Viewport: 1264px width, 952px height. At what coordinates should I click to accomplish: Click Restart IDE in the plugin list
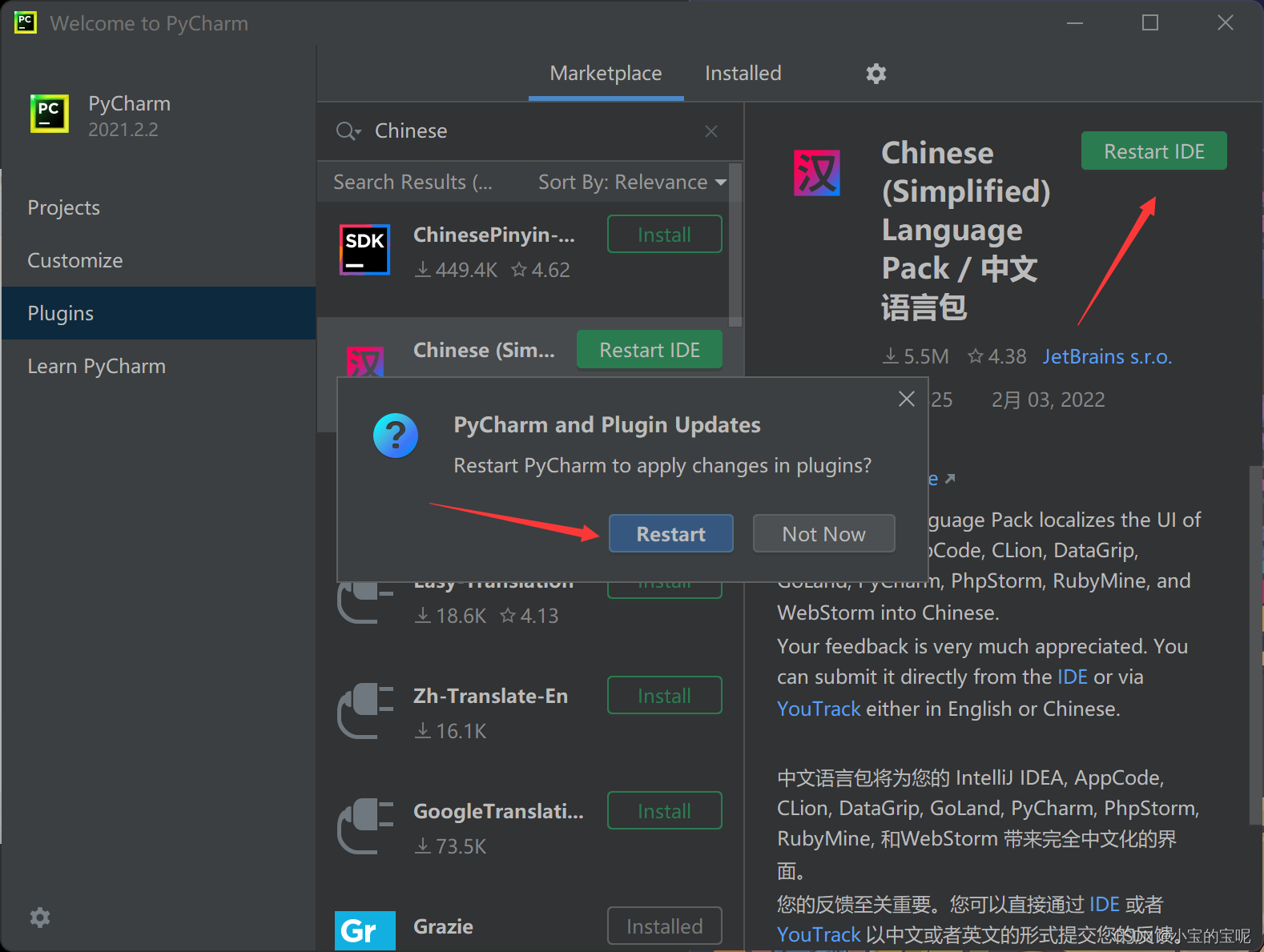click(650, 350)
